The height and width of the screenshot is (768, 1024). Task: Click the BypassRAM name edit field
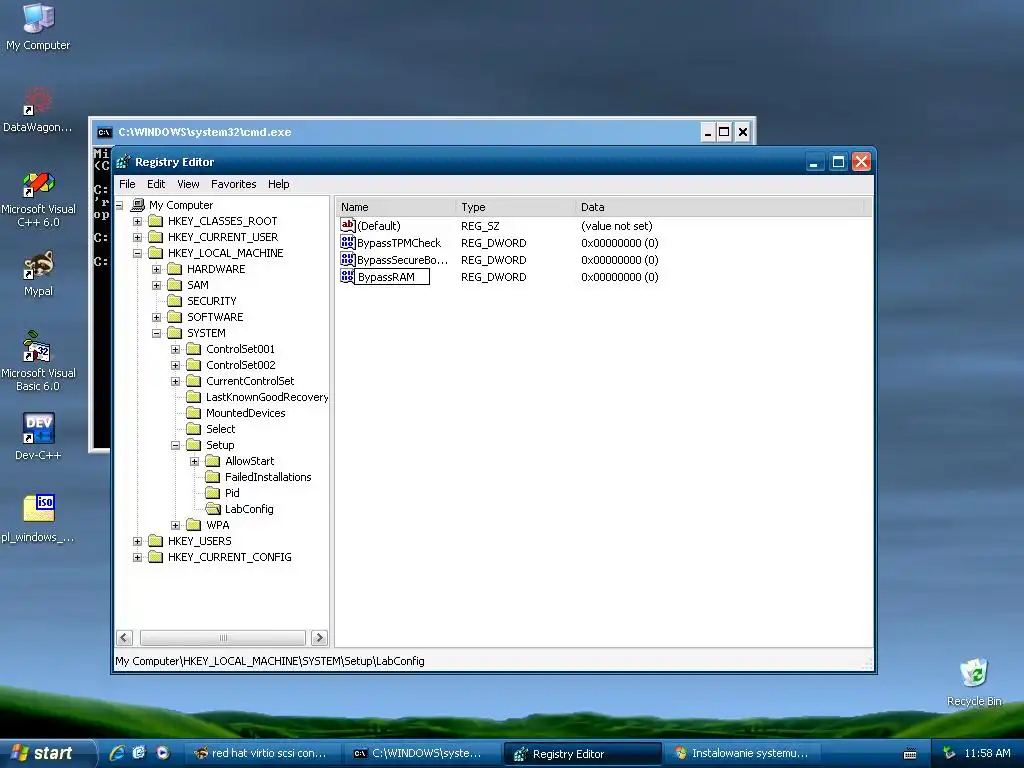[x=392, y=277]
